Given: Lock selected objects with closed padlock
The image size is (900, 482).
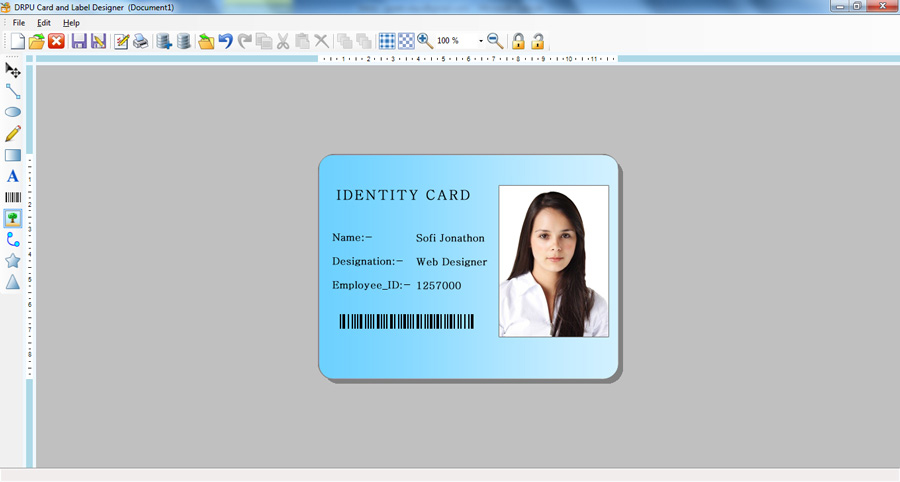Looking at the screenshot, I should point(518,41).
